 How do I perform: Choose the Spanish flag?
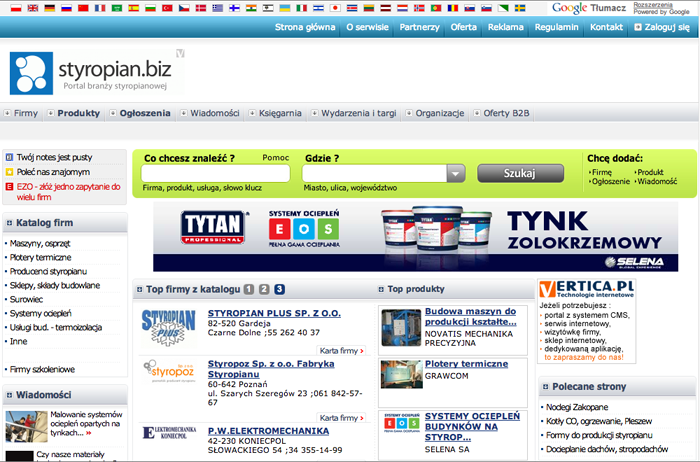[x=133, y=8]
